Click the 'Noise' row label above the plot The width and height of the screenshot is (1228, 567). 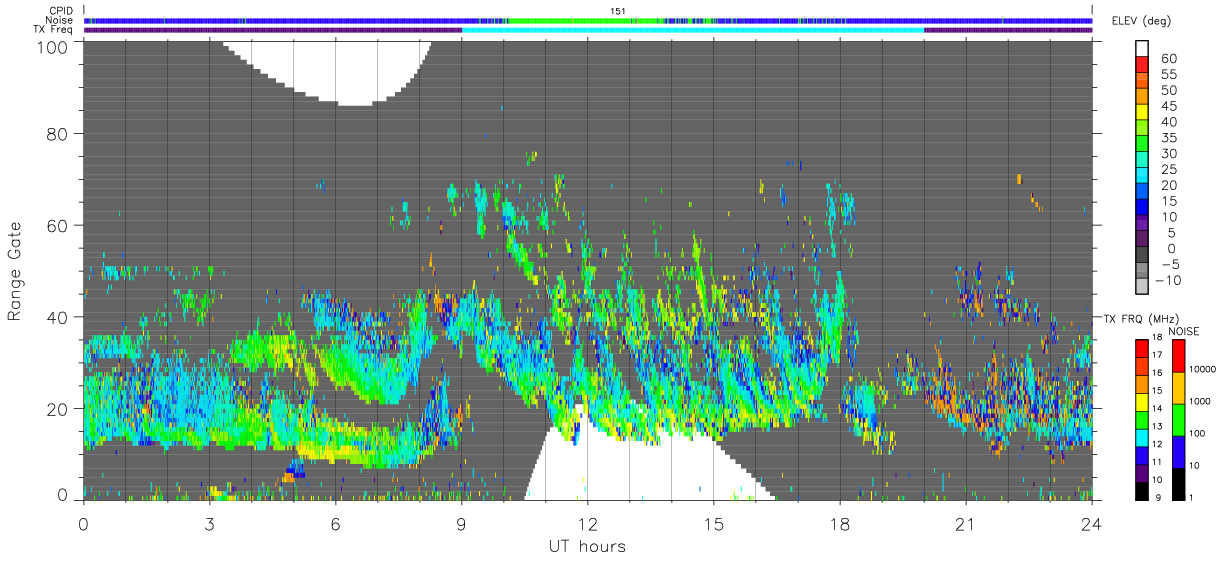point(59,20)
